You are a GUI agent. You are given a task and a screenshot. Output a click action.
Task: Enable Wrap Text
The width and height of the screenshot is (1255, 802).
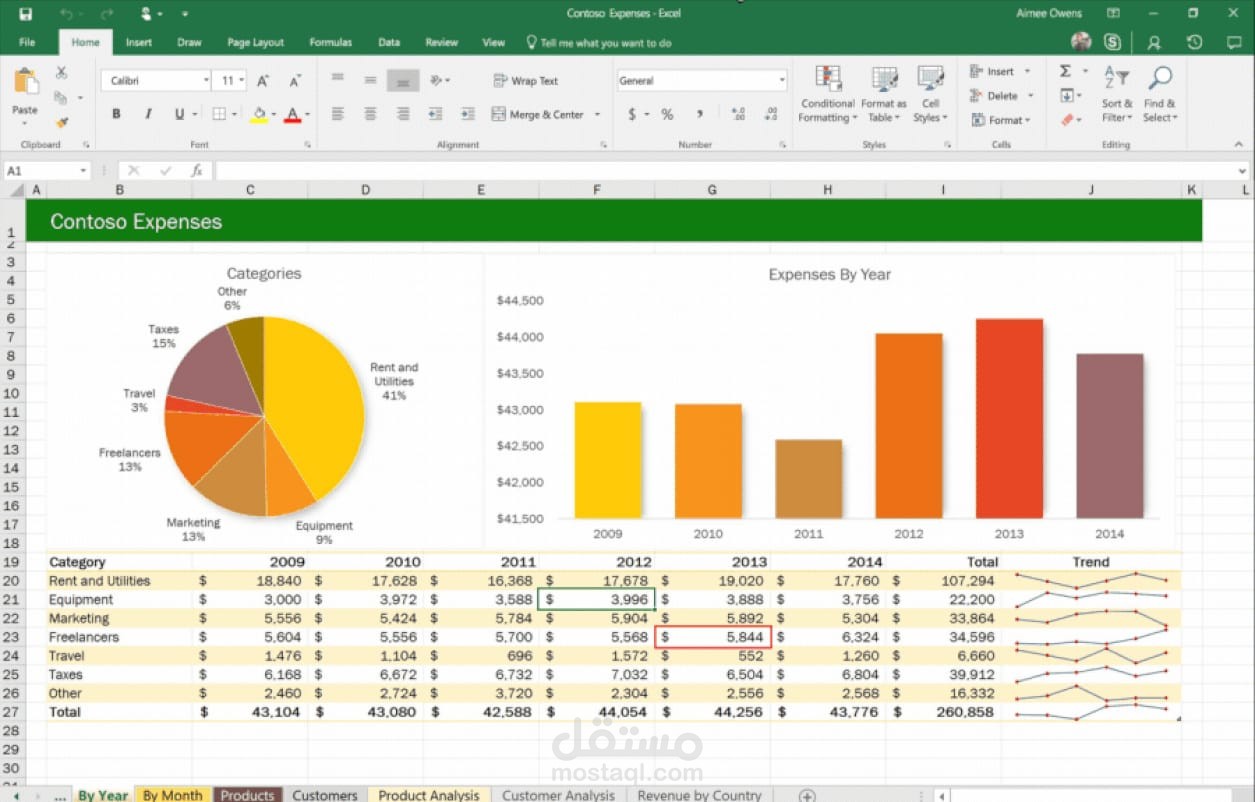527,80
